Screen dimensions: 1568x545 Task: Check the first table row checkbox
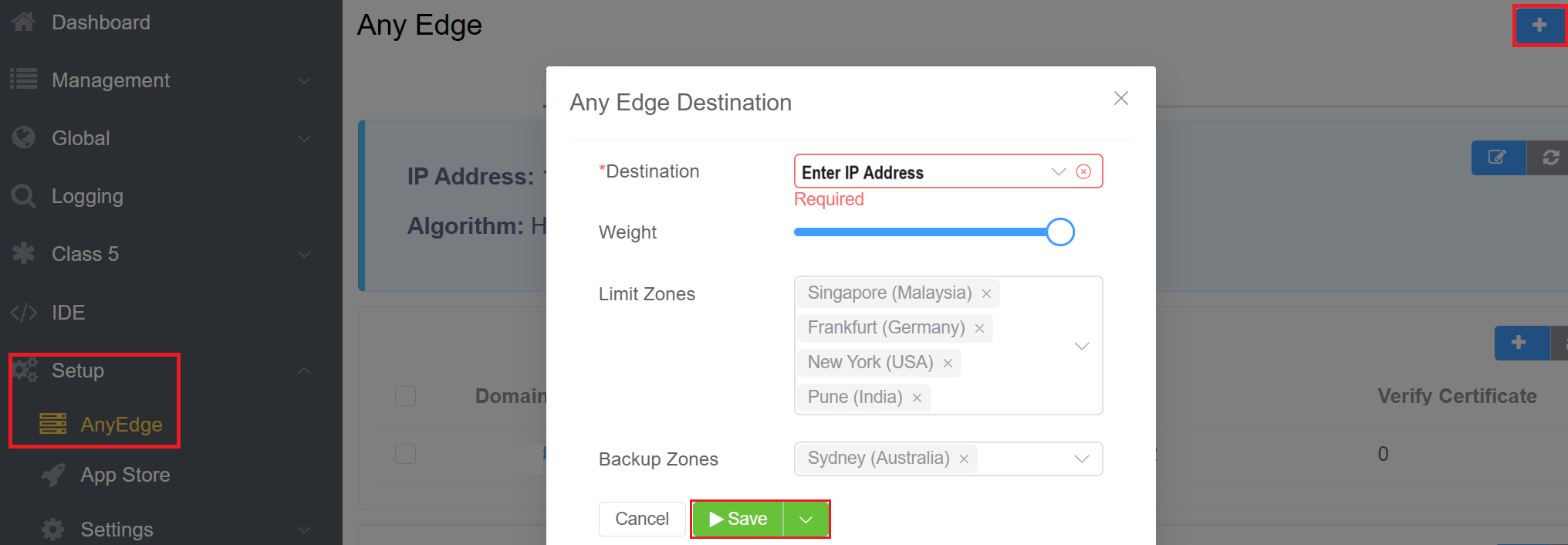click(405, 454)
